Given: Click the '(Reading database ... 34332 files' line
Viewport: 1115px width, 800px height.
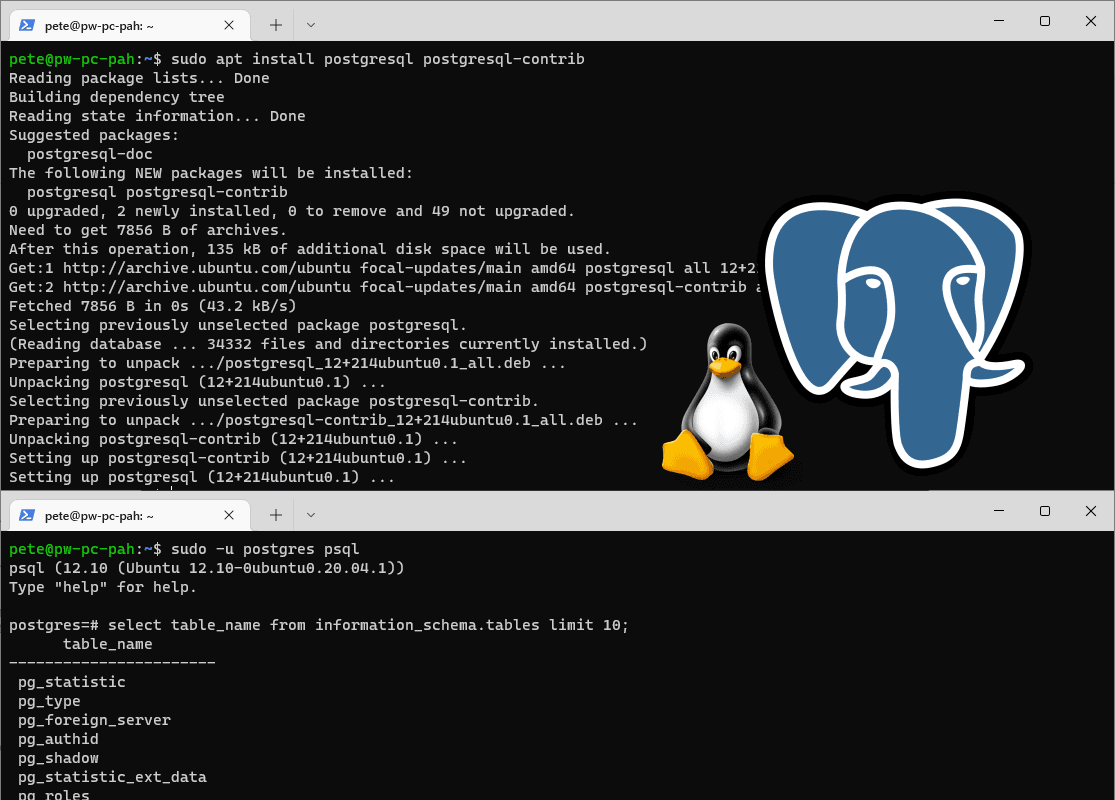Looking at the screenshot, I should click(x=329, y=344).
